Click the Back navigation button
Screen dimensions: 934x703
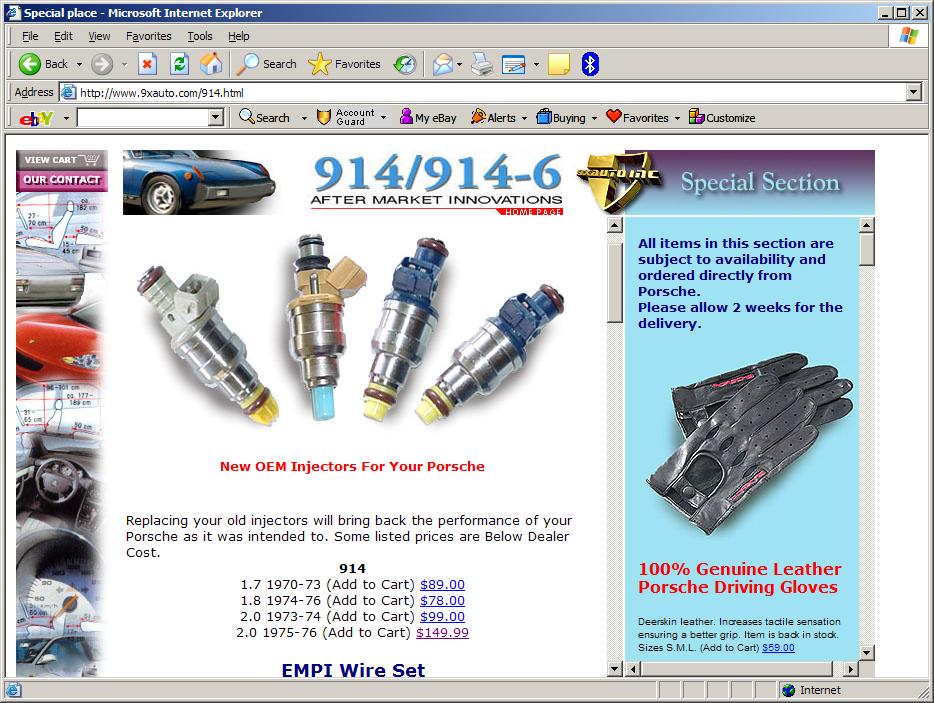point(43,64)
